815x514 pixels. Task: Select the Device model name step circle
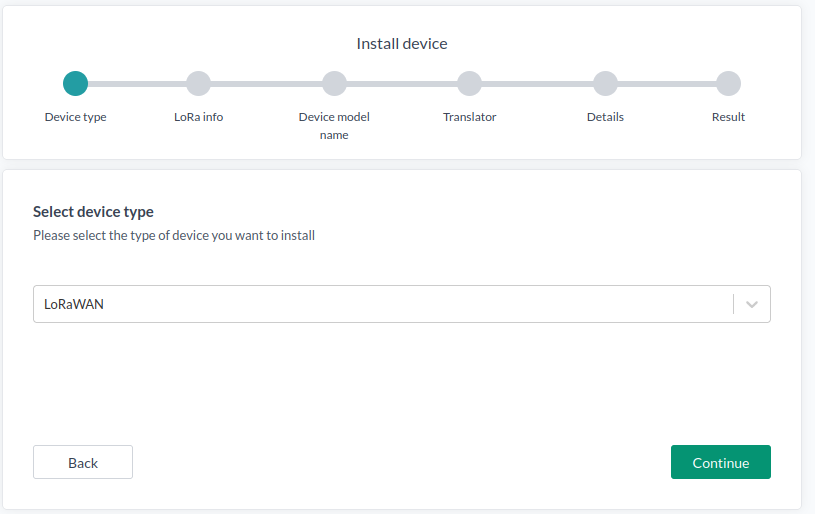pyautogui.click(x=334, y=83)
